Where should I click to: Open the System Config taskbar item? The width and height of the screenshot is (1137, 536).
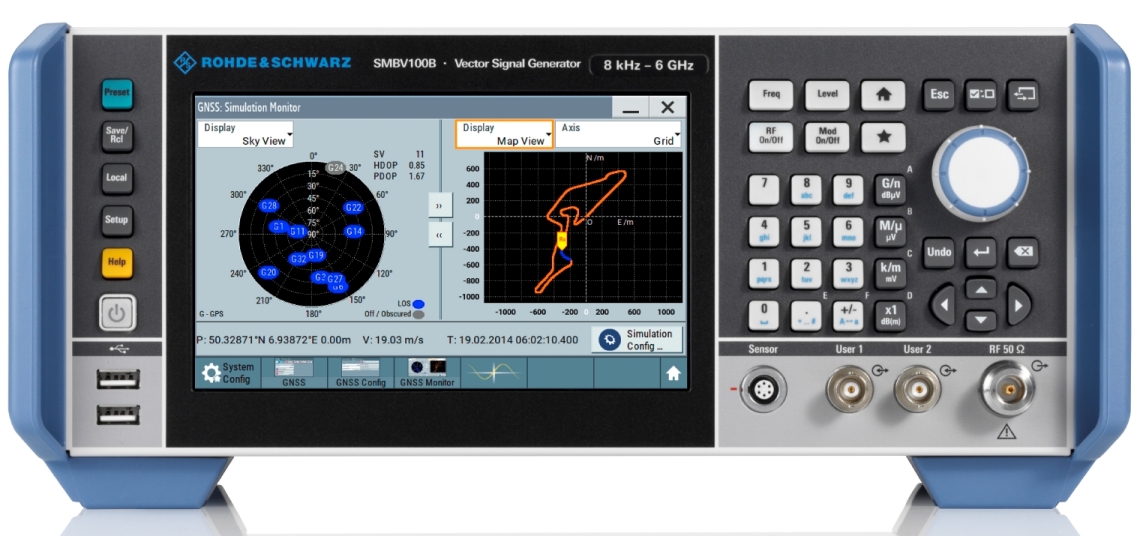coord(228,373)
